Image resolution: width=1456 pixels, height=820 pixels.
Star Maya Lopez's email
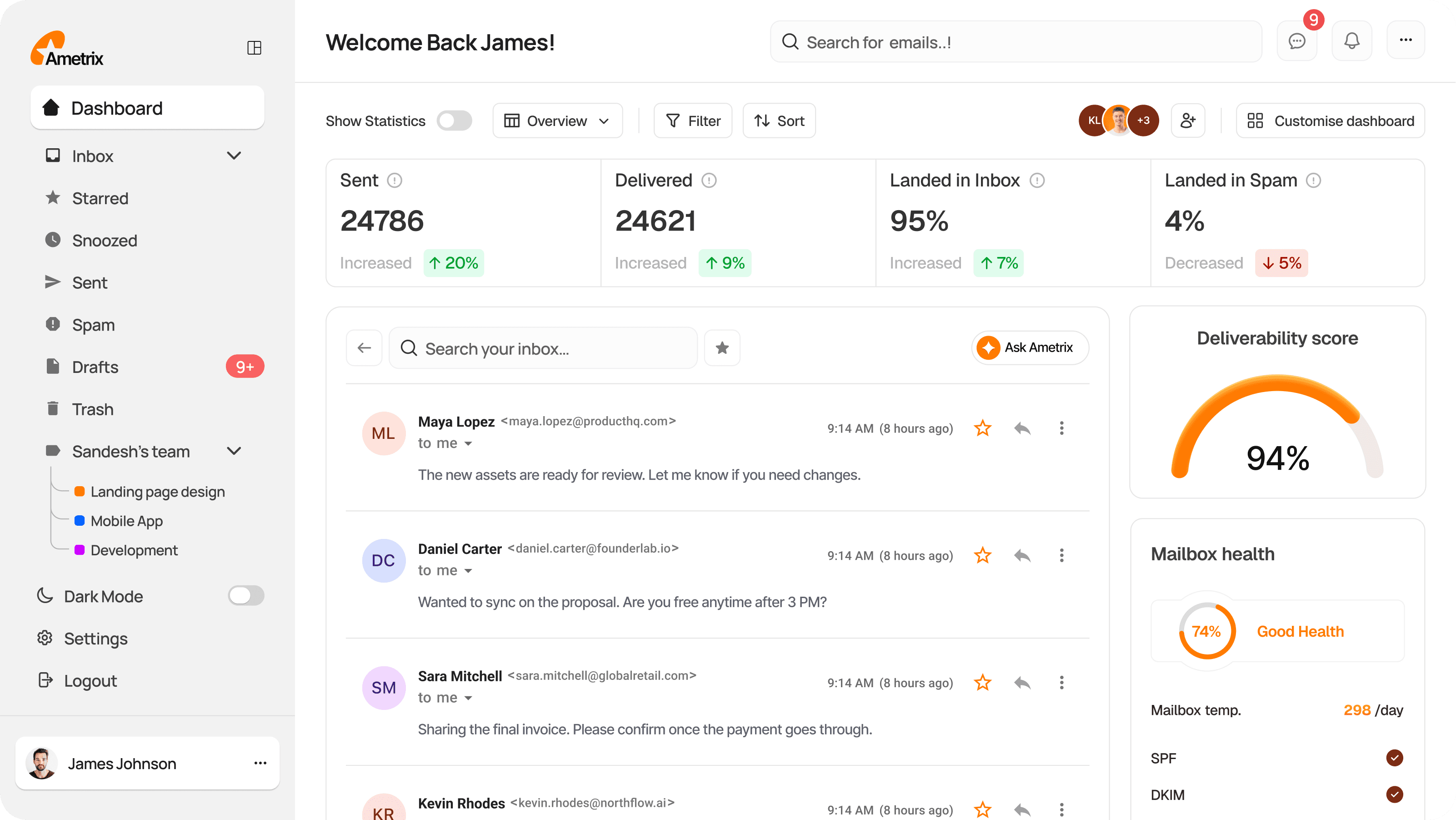coord(982,428)
